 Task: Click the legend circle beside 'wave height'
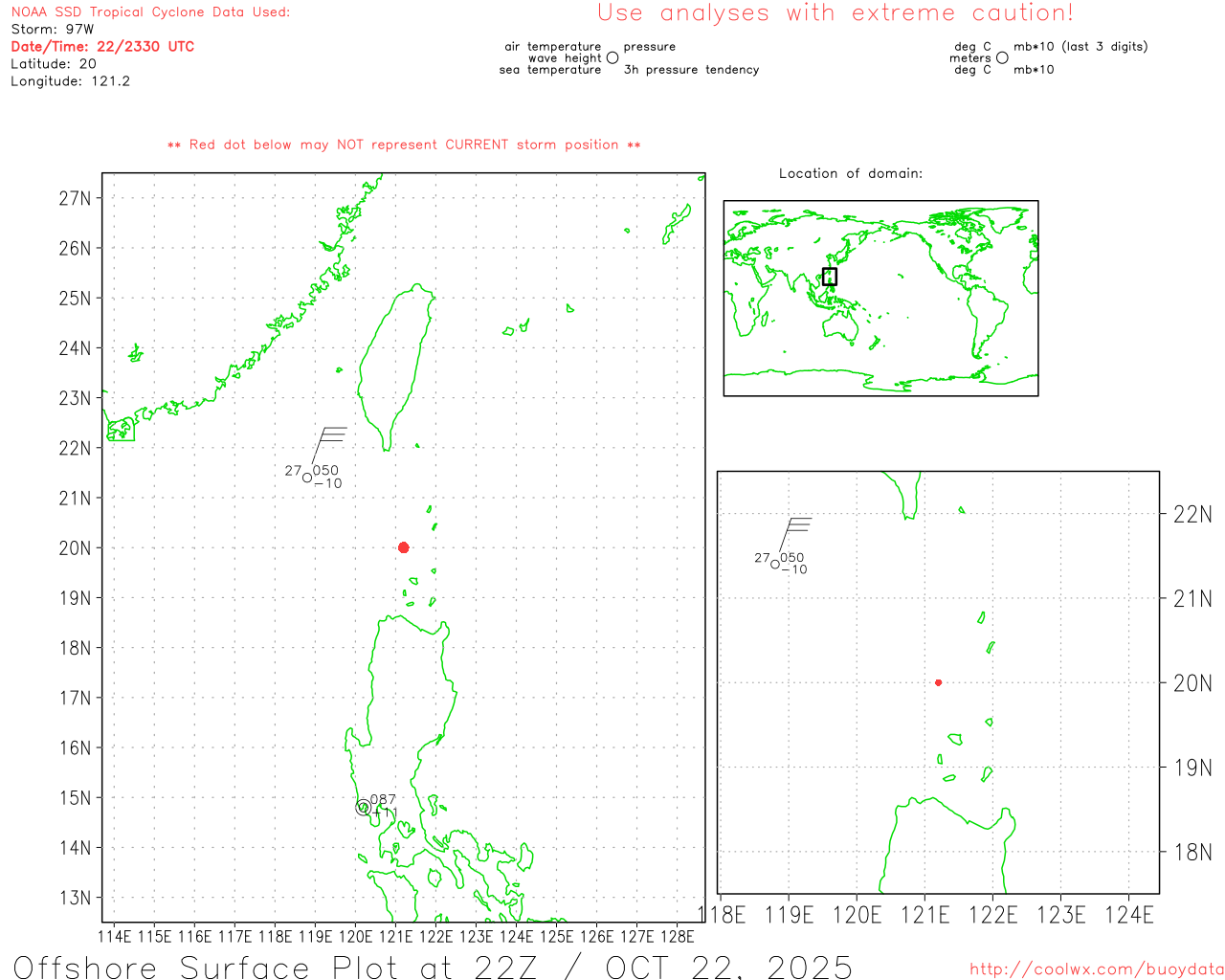tap(612, 58)
